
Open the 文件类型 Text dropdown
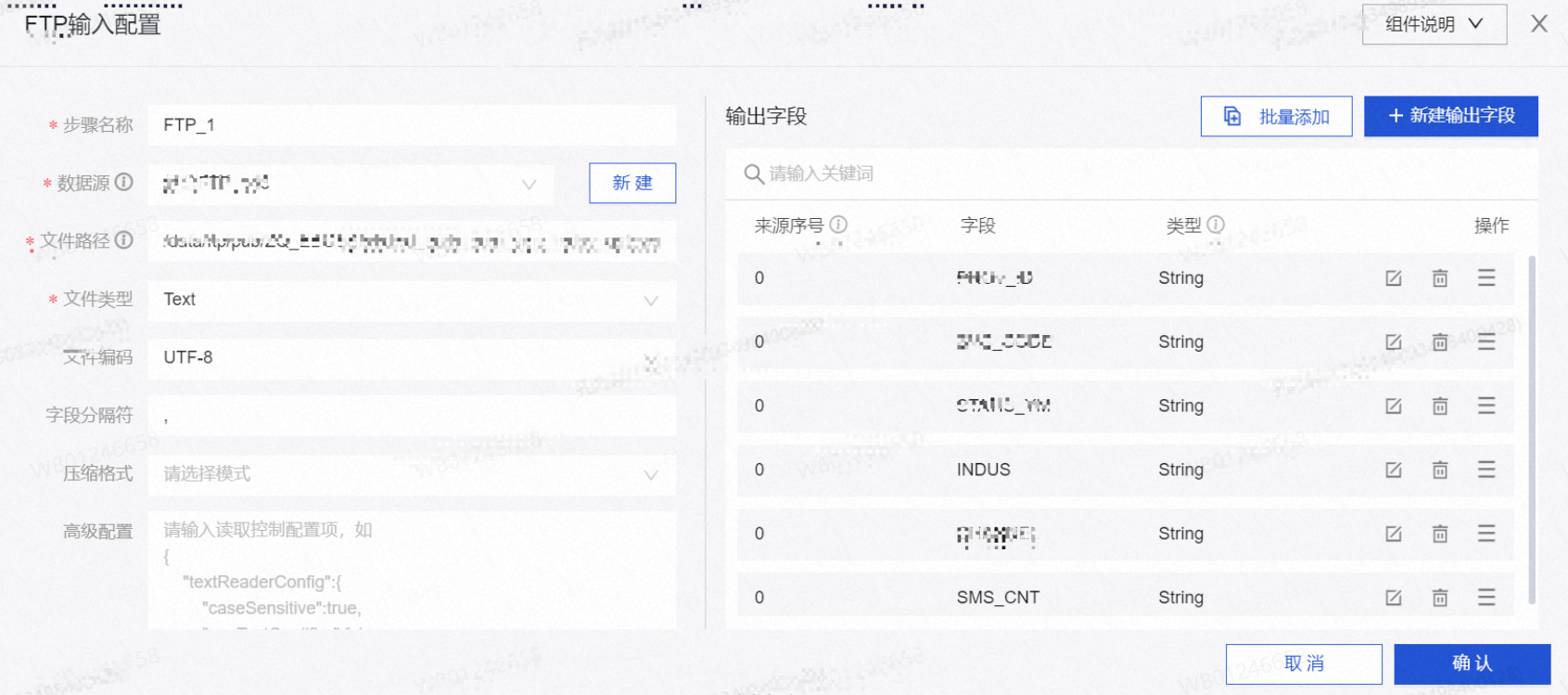412,300
